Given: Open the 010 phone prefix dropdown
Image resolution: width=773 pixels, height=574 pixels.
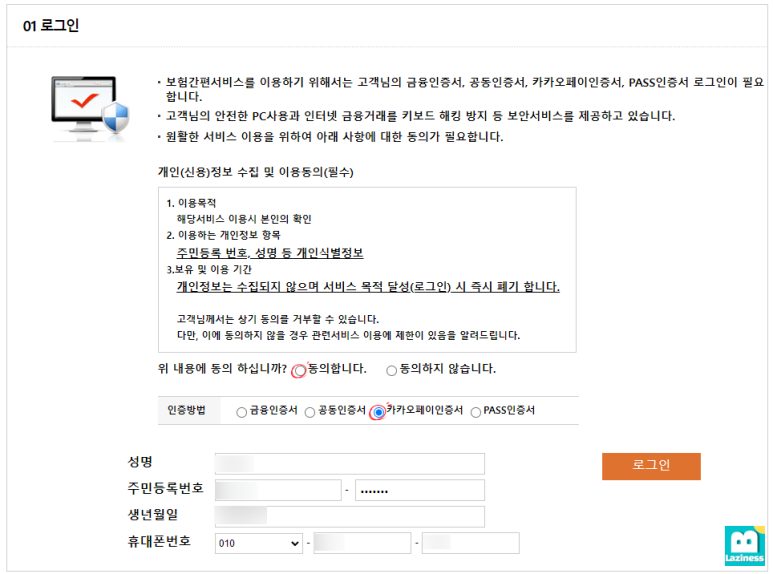Looking at the screenshot, I should (x=259, y=543).
